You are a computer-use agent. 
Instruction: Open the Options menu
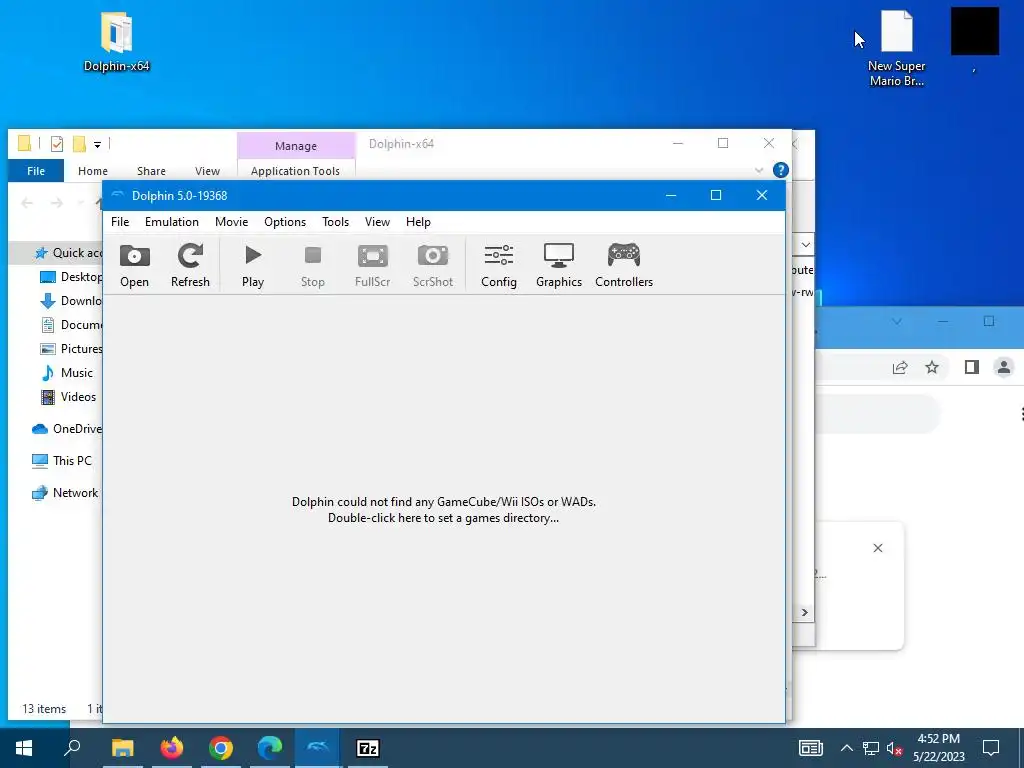coord(285,222)
